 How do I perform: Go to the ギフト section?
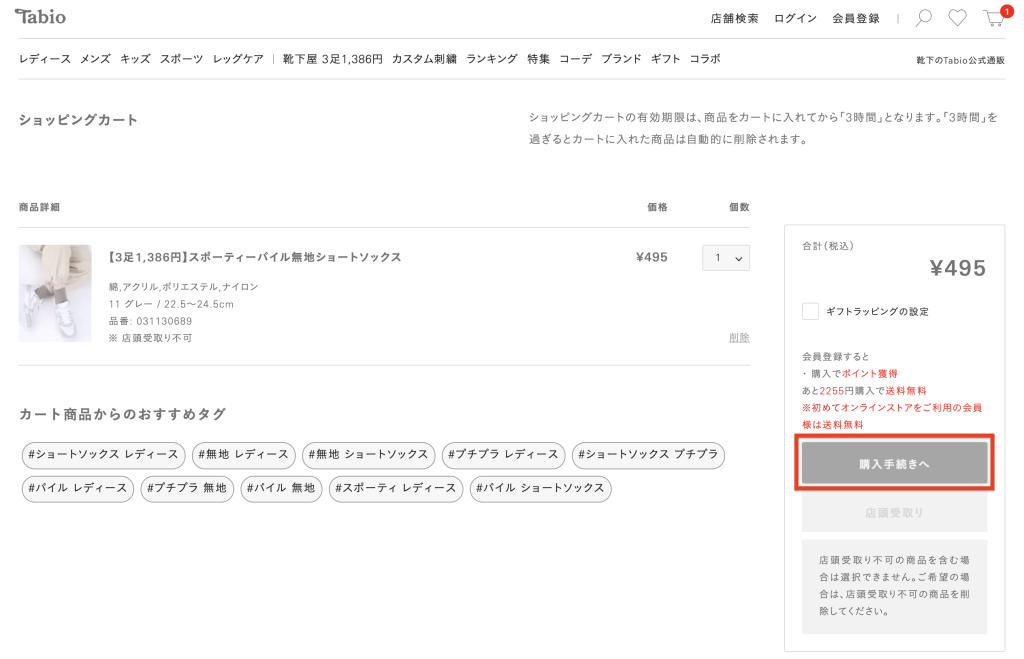665,59
